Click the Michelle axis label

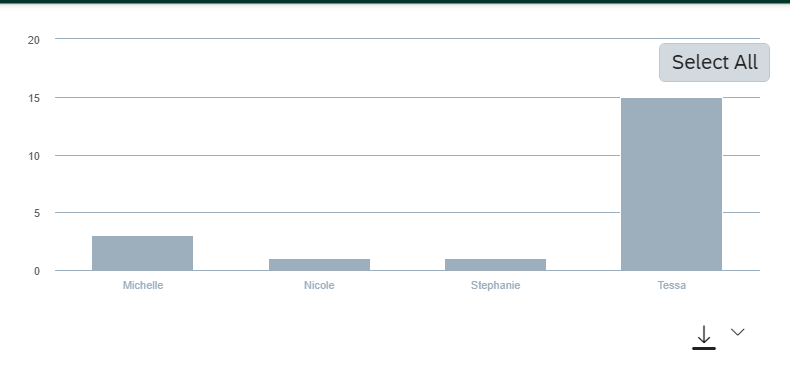point(143,285)
